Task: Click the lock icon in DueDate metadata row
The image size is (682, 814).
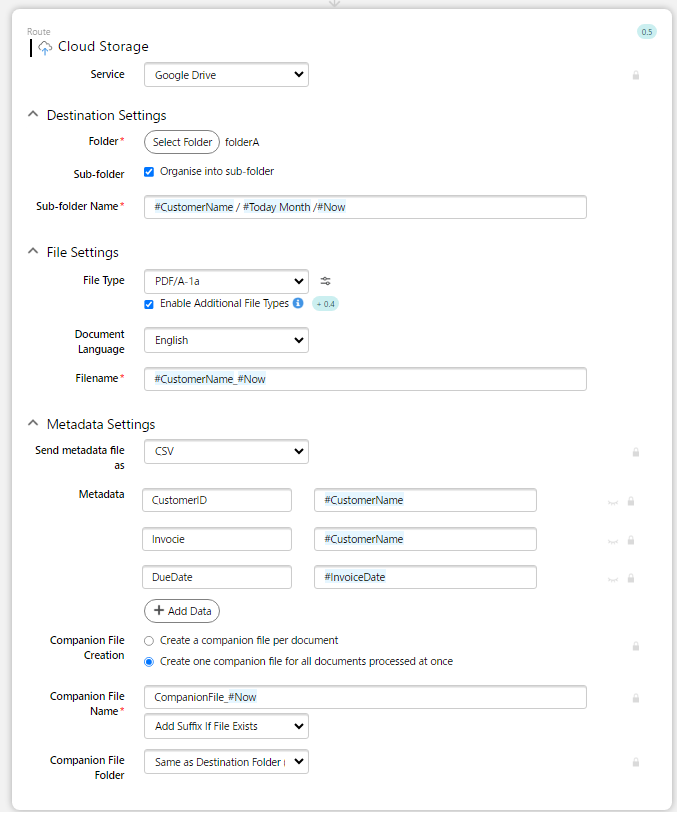Action: click(x=631, y=578)
